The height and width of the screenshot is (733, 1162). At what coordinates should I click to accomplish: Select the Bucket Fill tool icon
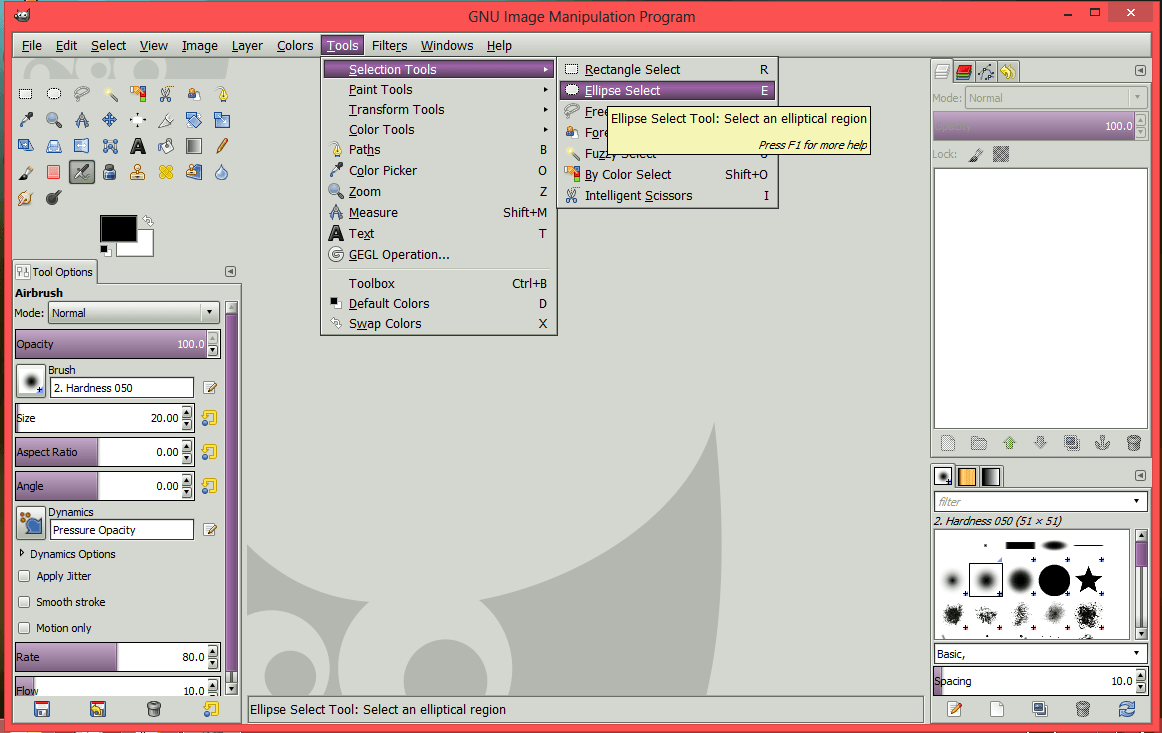(x=166, y=146)
